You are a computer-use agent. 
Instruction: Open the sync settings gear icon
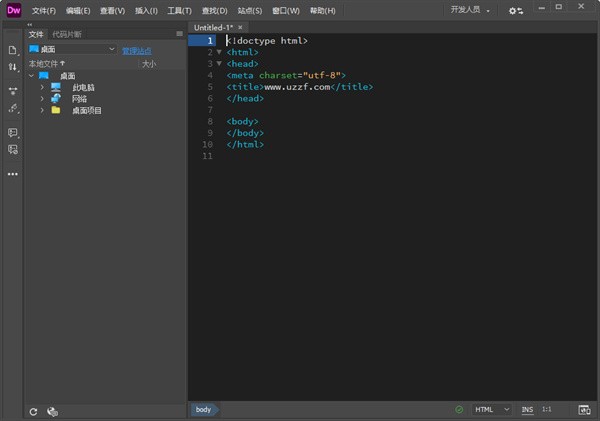515,11
